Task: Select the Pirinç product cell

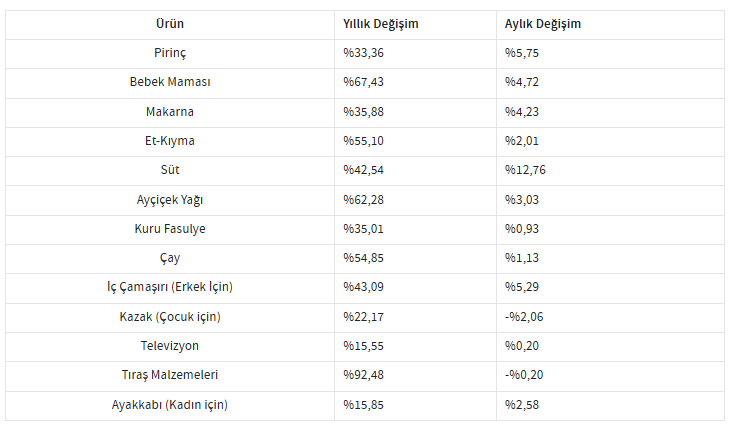Action: 170,53
